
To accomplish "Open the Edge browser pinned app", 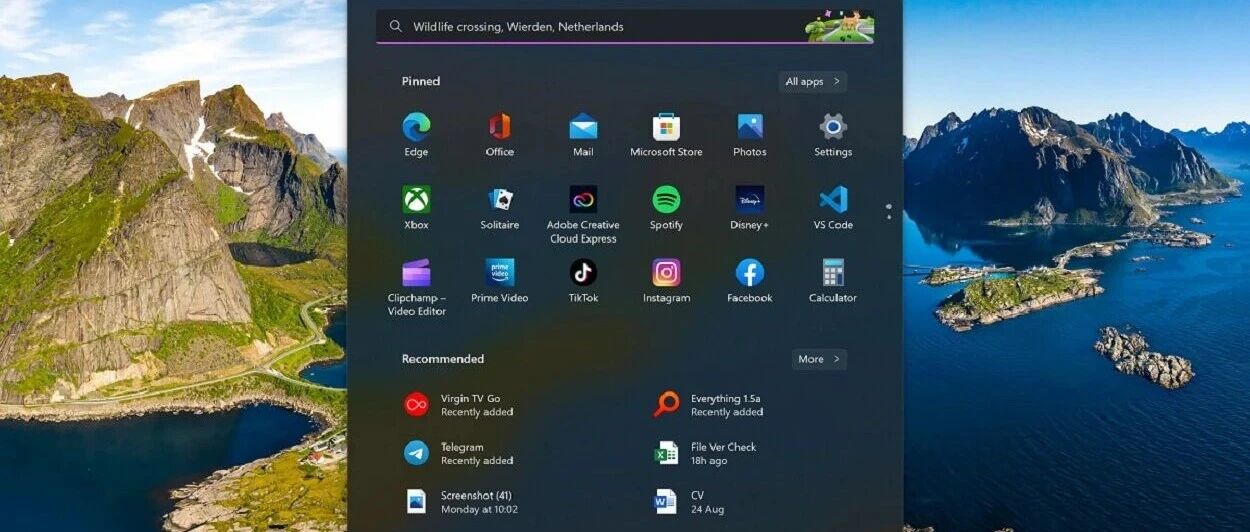I will pyautogui.click(x=416, y=127).
